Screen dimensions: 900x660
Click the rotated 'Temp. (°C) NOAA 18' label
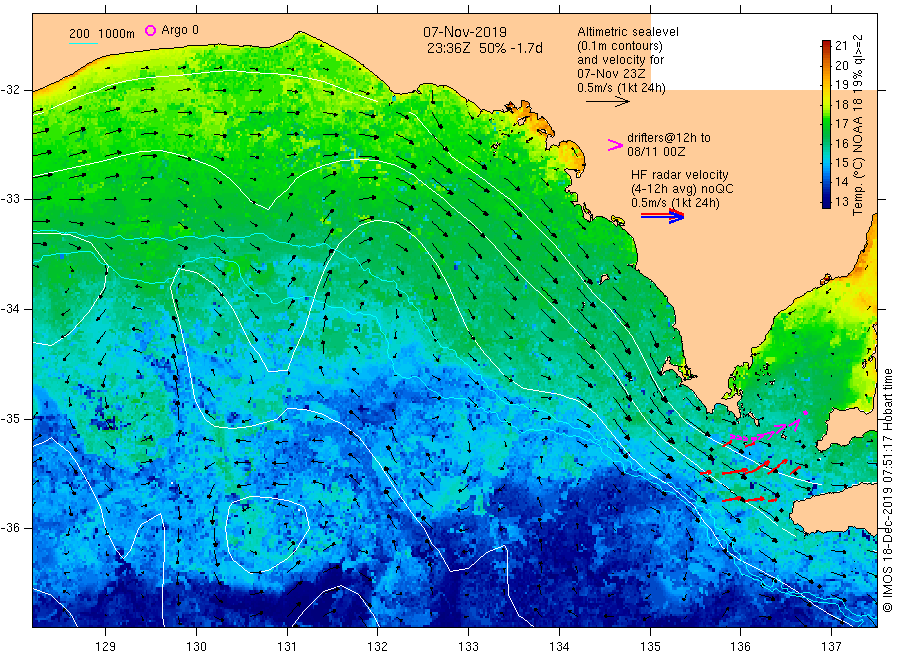click(x=858, y=158)
